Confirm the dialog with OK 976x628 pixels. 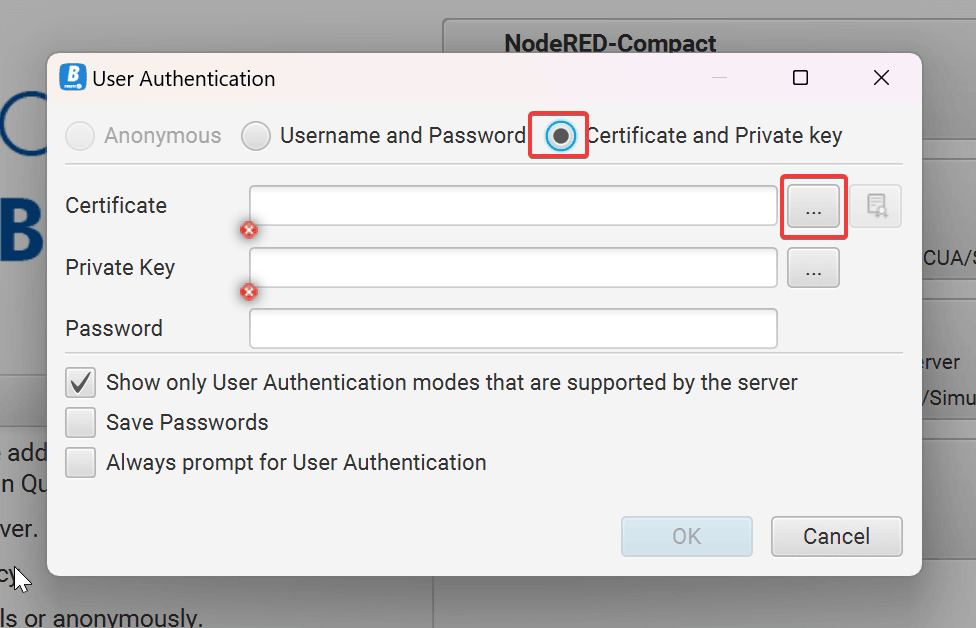pyautogui.click(x=686, y=536)
